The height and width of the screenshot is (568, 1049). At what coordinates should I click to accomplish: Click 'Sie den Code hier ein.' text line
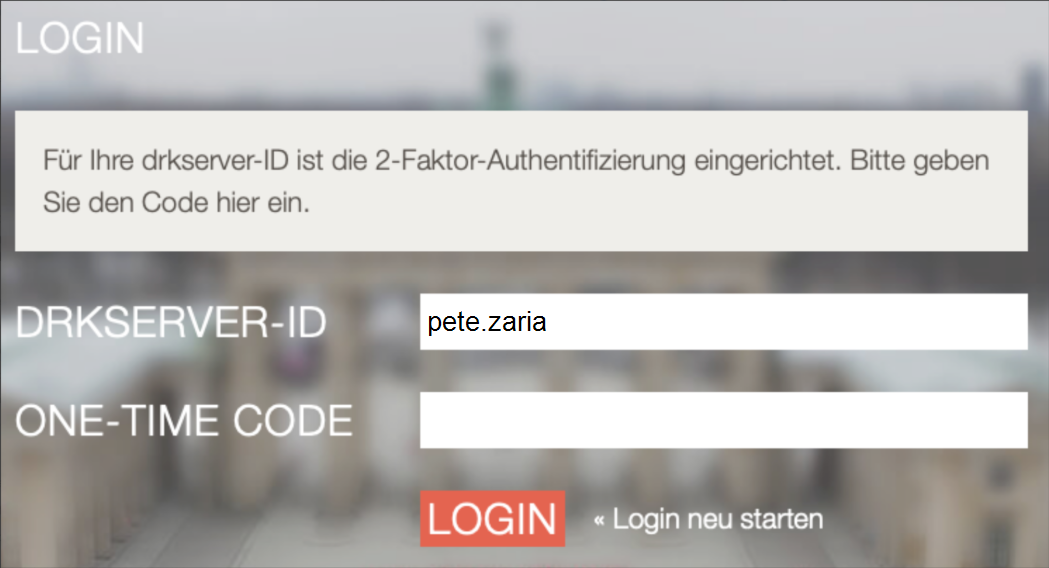[177, 203]
